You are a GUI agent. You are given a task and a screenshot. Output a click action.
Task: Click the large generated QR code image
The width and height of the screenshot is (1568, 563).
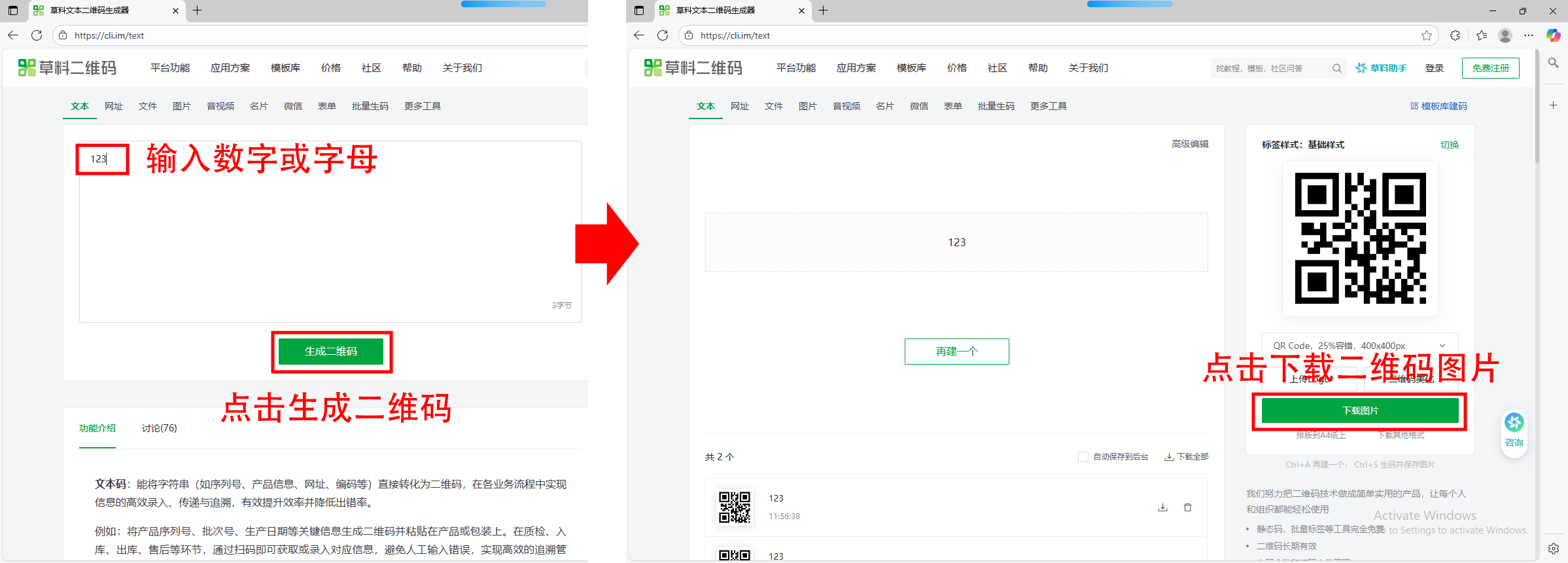click(1361, 238)
